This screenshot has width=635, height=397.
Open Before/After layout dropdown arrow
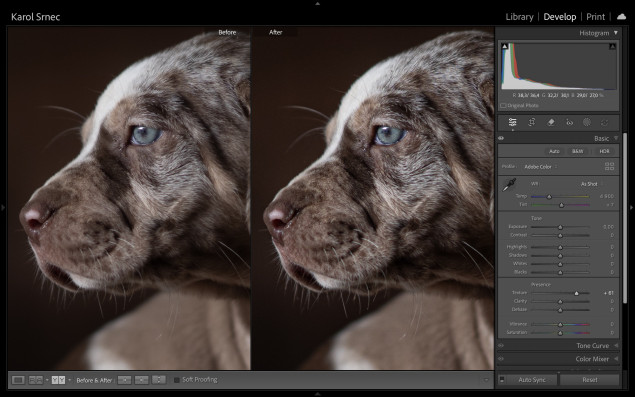tap(69, 380)
